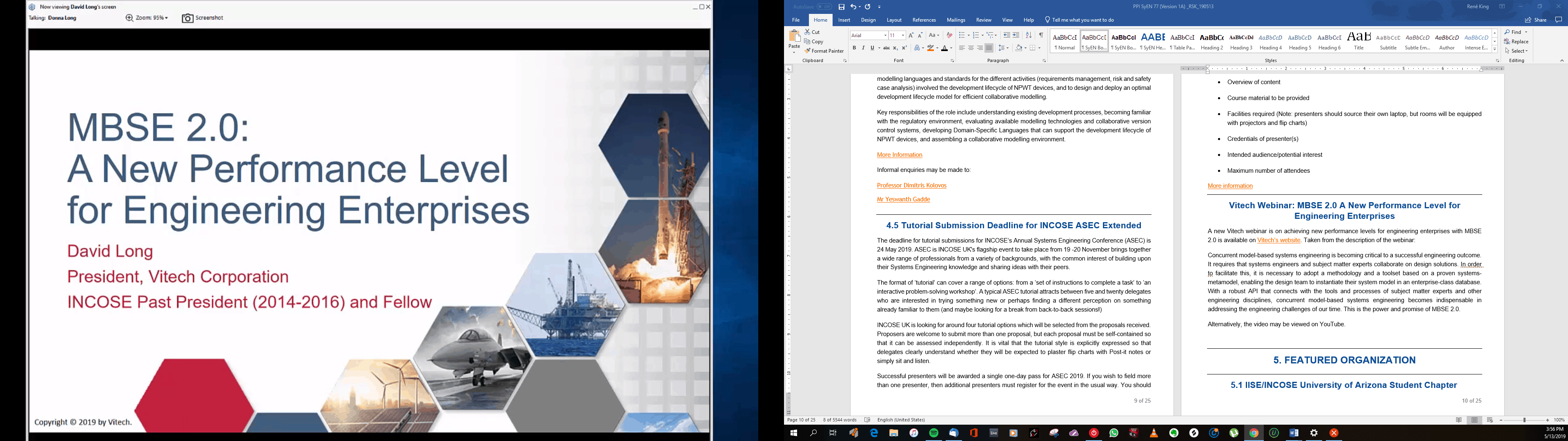Open the font size 11 dropdown
This screenshot has width=1568, height=441.
(903, 36)
